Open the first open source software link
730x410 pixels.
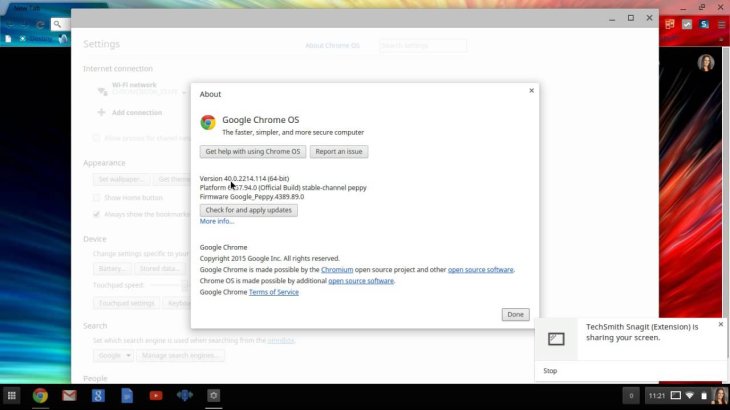tap(480, 269)
